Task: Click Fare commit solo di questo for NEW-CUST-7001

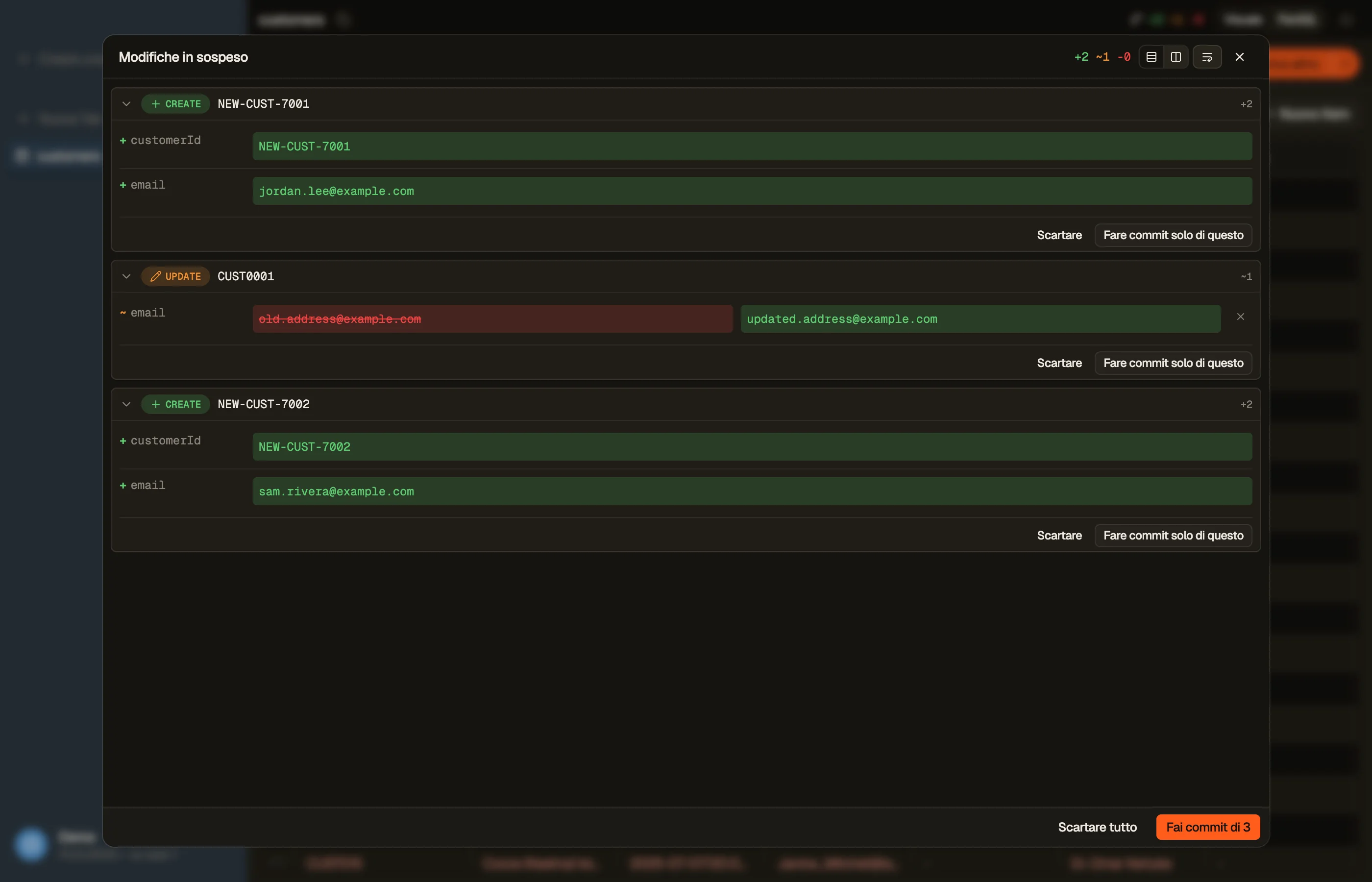Action: [1173, 235]
